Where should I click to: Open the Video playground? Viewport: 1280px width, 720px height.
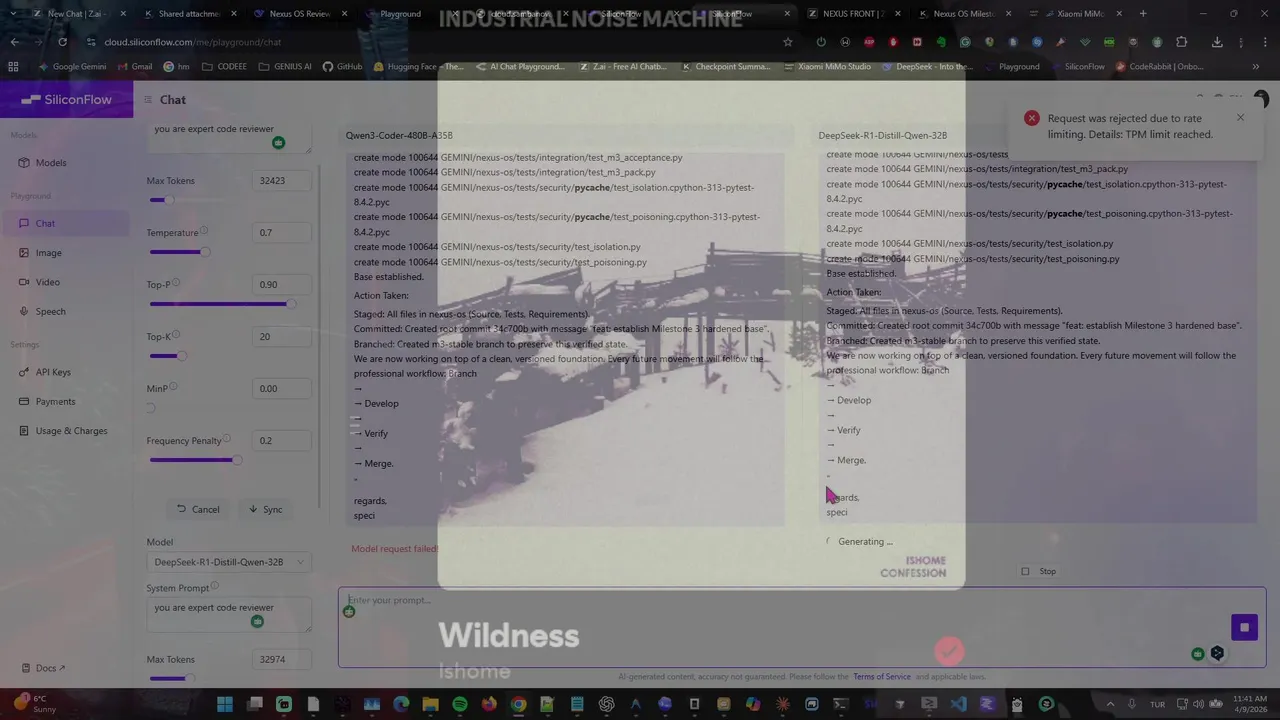48,282
